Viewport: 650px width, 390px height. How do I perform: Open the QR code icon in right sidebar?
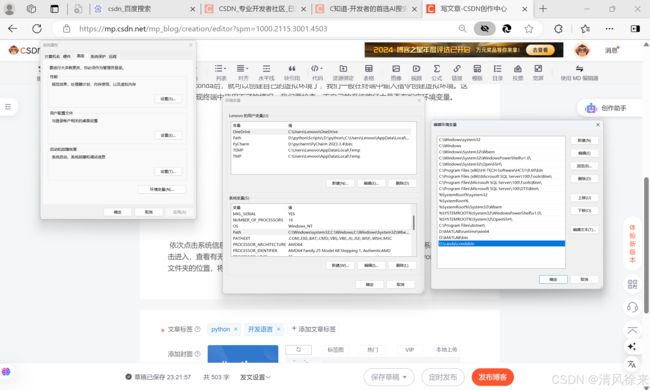[632, 284]
